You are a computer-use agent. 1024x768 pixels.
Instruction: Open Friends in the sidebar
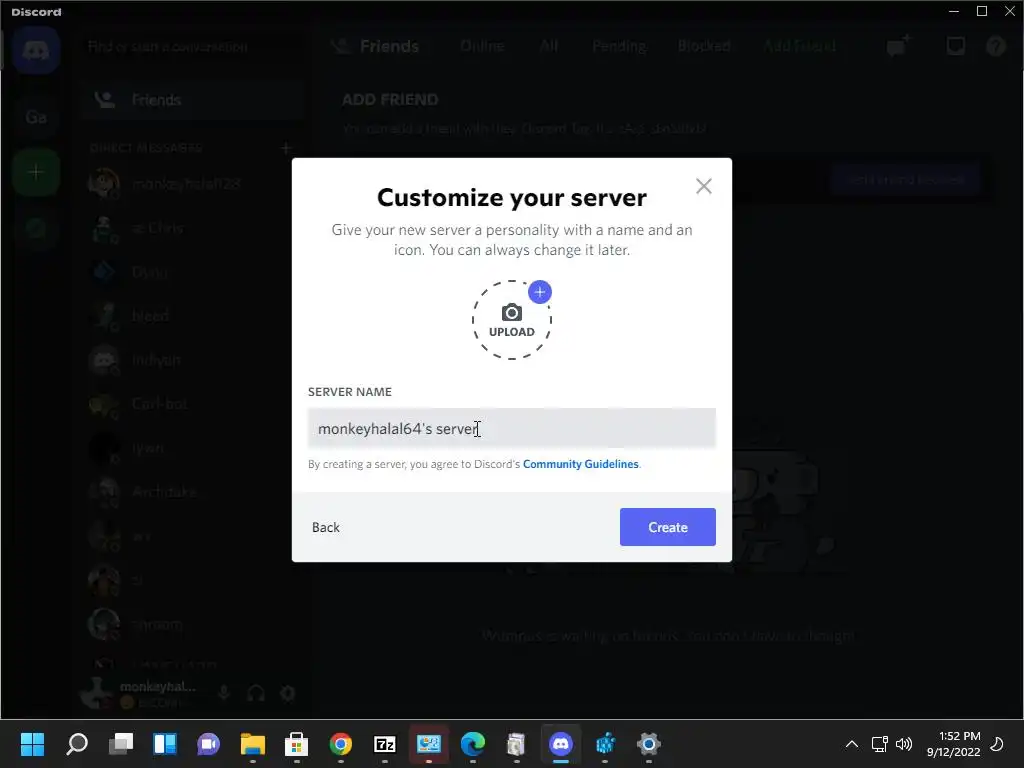[193, 100]
